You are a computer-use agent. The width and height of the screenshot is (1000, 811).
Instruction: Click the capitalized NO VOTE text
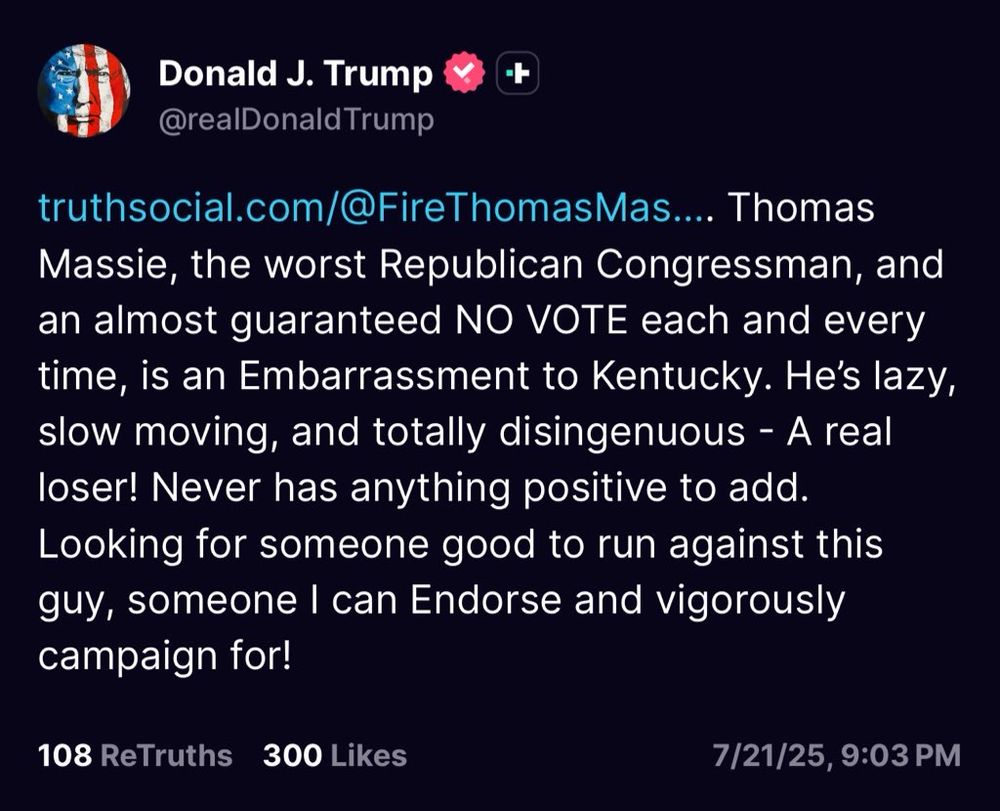pos(541,320)
